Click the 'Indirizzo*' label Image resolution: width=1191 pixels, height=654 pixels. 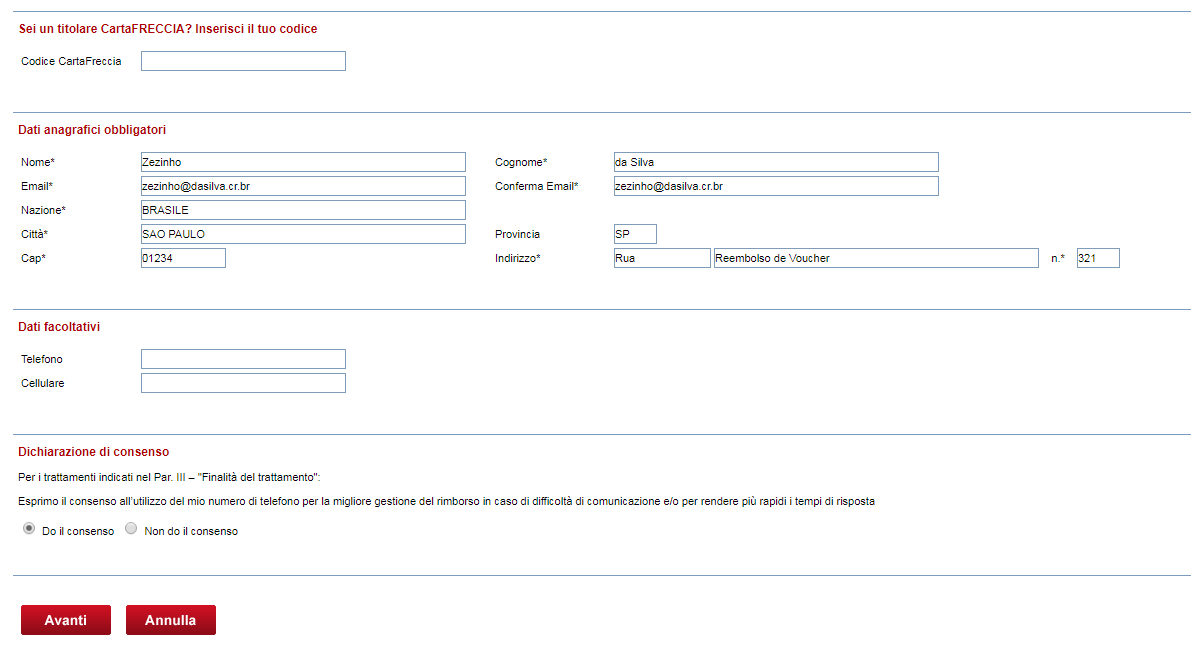click(518, 258)
